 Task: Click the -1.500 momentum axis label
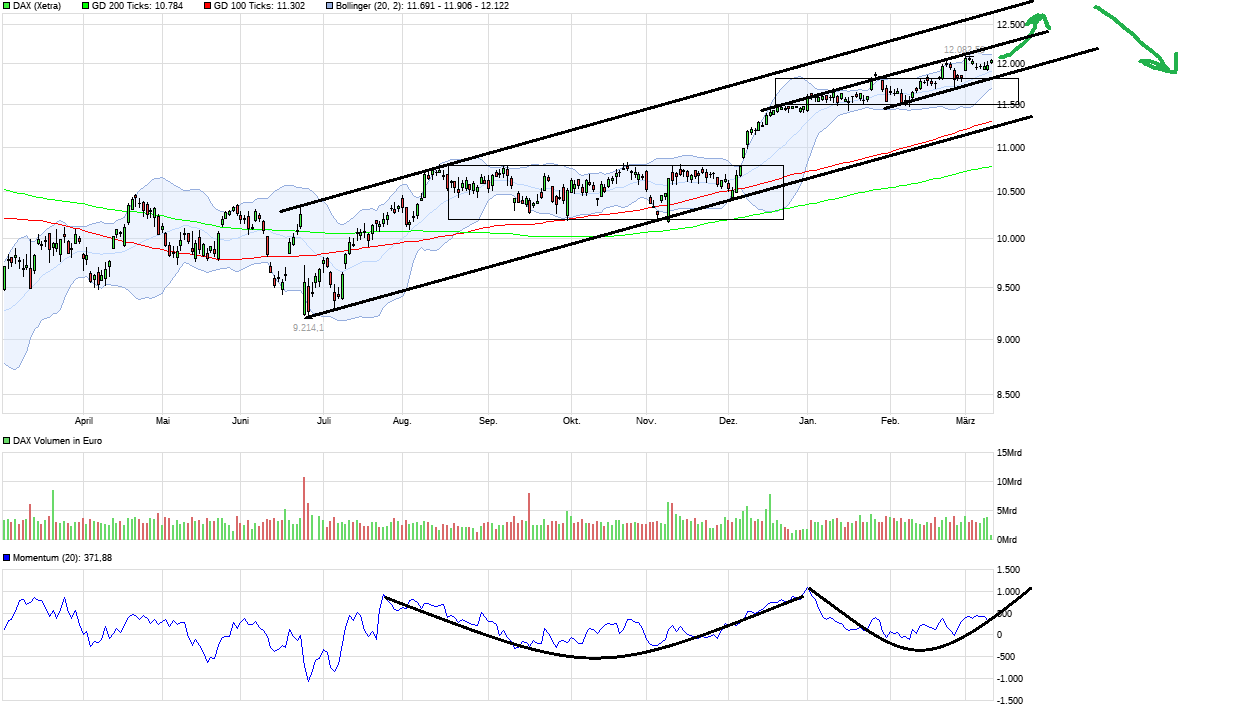pyautogui.click(x=1011, y=702)
